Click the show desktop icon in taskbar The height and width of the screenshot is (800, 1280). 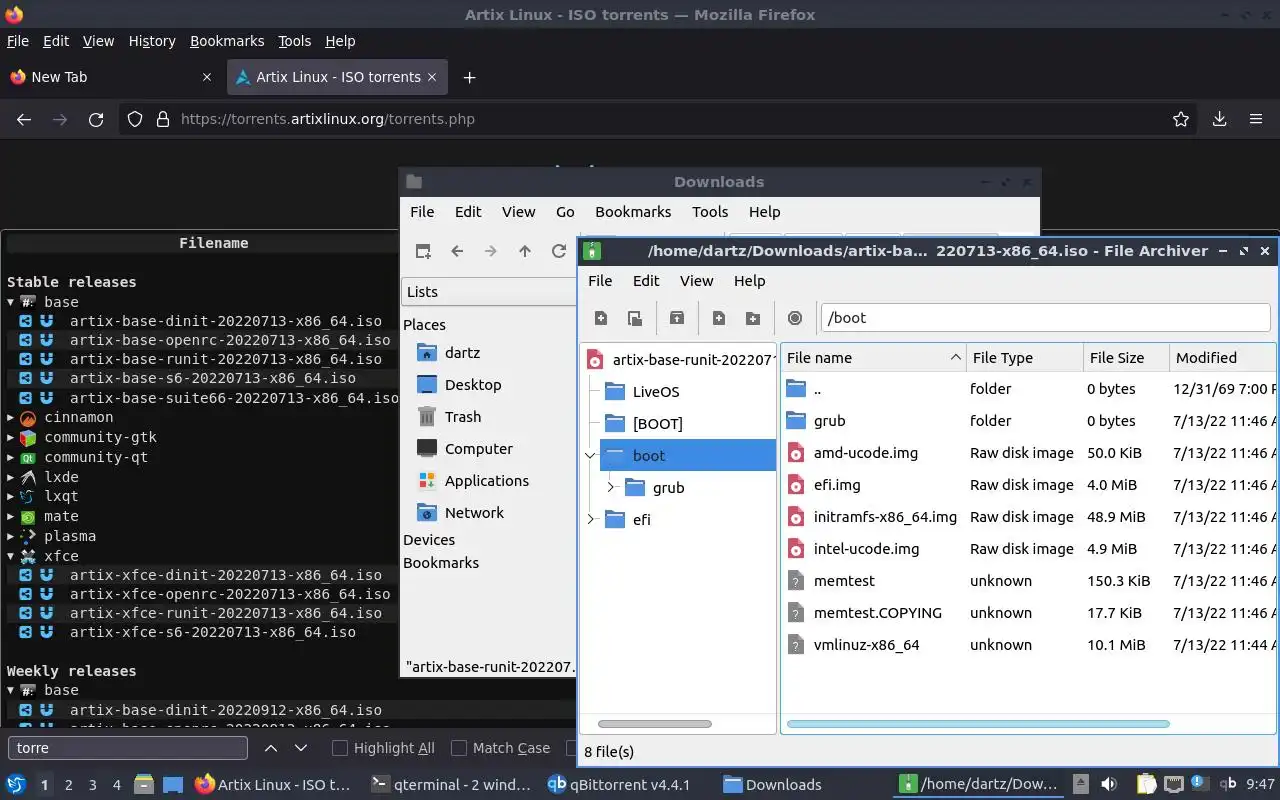(x=173, y=785)
